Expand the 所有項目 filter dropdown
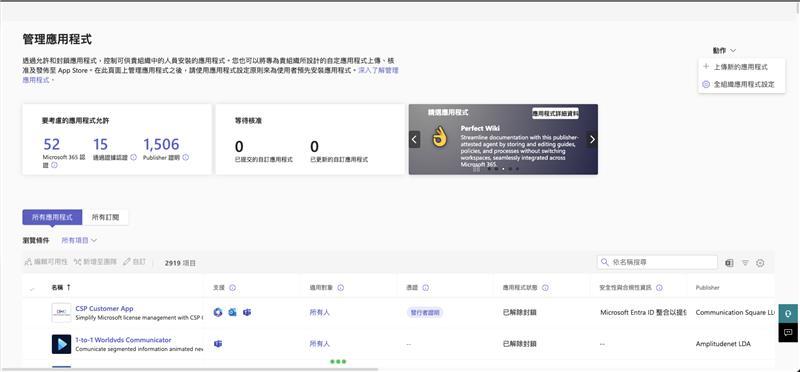 pos(79,240)
